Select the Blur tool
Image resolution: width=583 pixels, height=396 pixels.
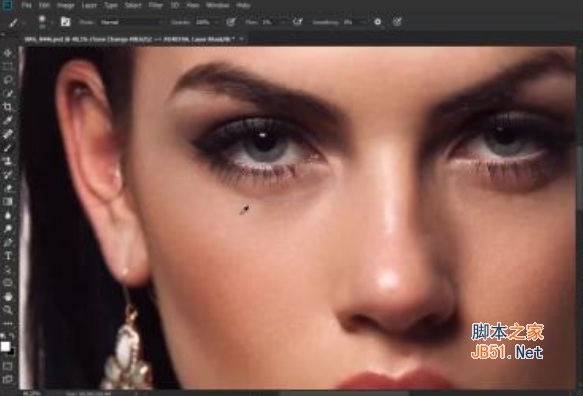[x=8, y=215]
